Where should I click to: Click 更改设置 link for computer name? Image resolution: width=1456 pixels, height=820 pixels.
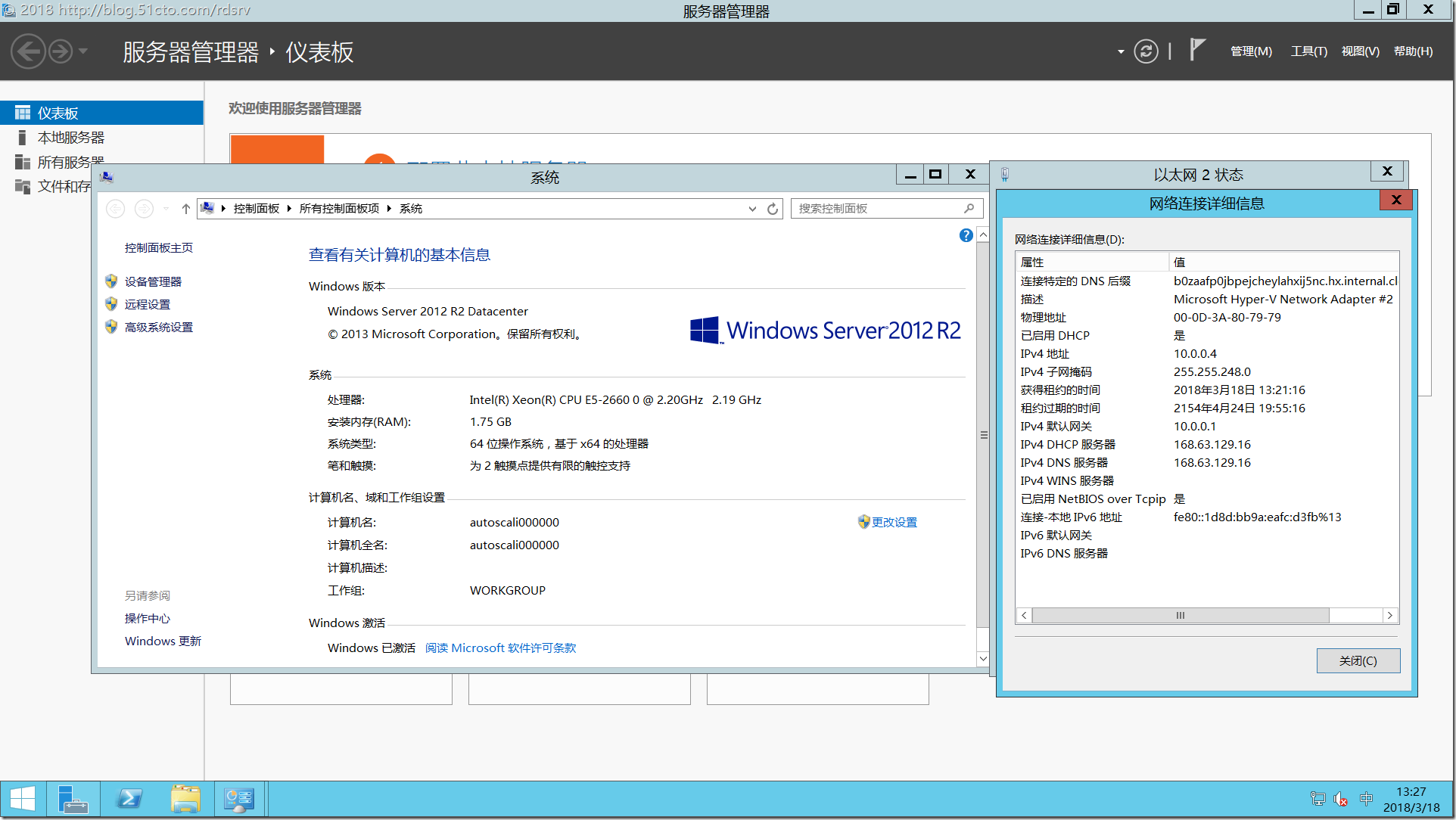[x=894, y=522]
